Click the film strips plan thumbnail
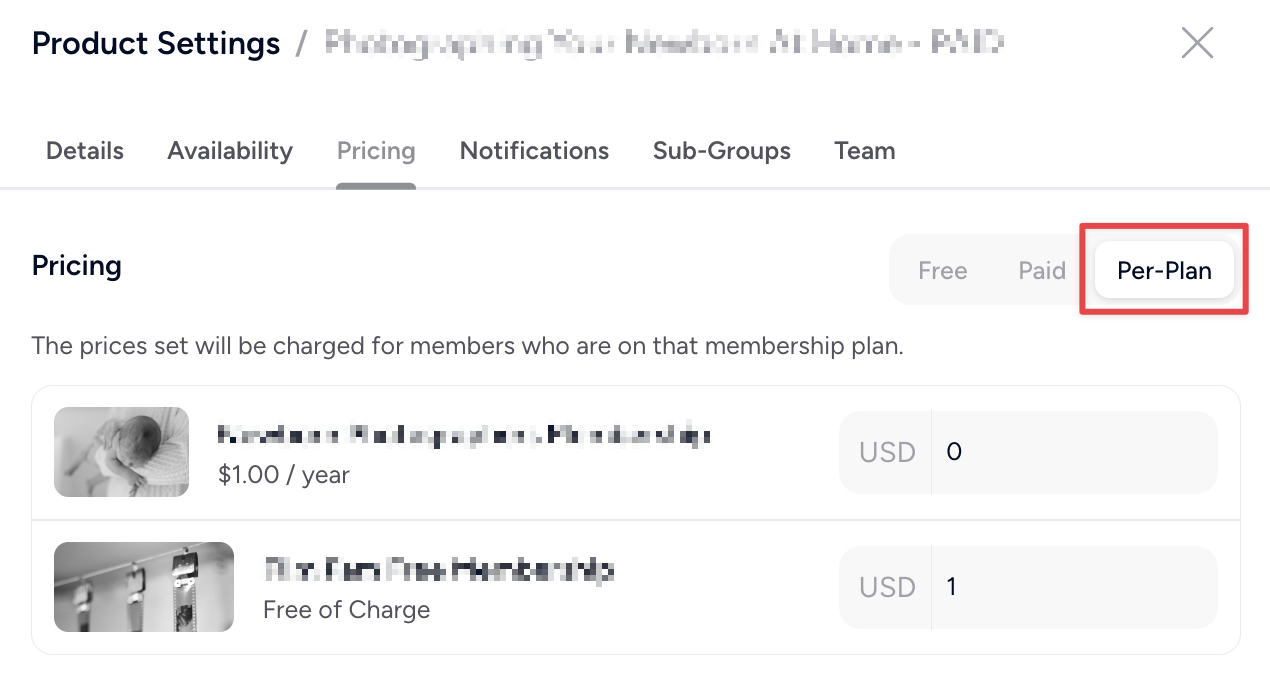The width and height of the screenshot is (1270, 678). (x=144, y=587)
